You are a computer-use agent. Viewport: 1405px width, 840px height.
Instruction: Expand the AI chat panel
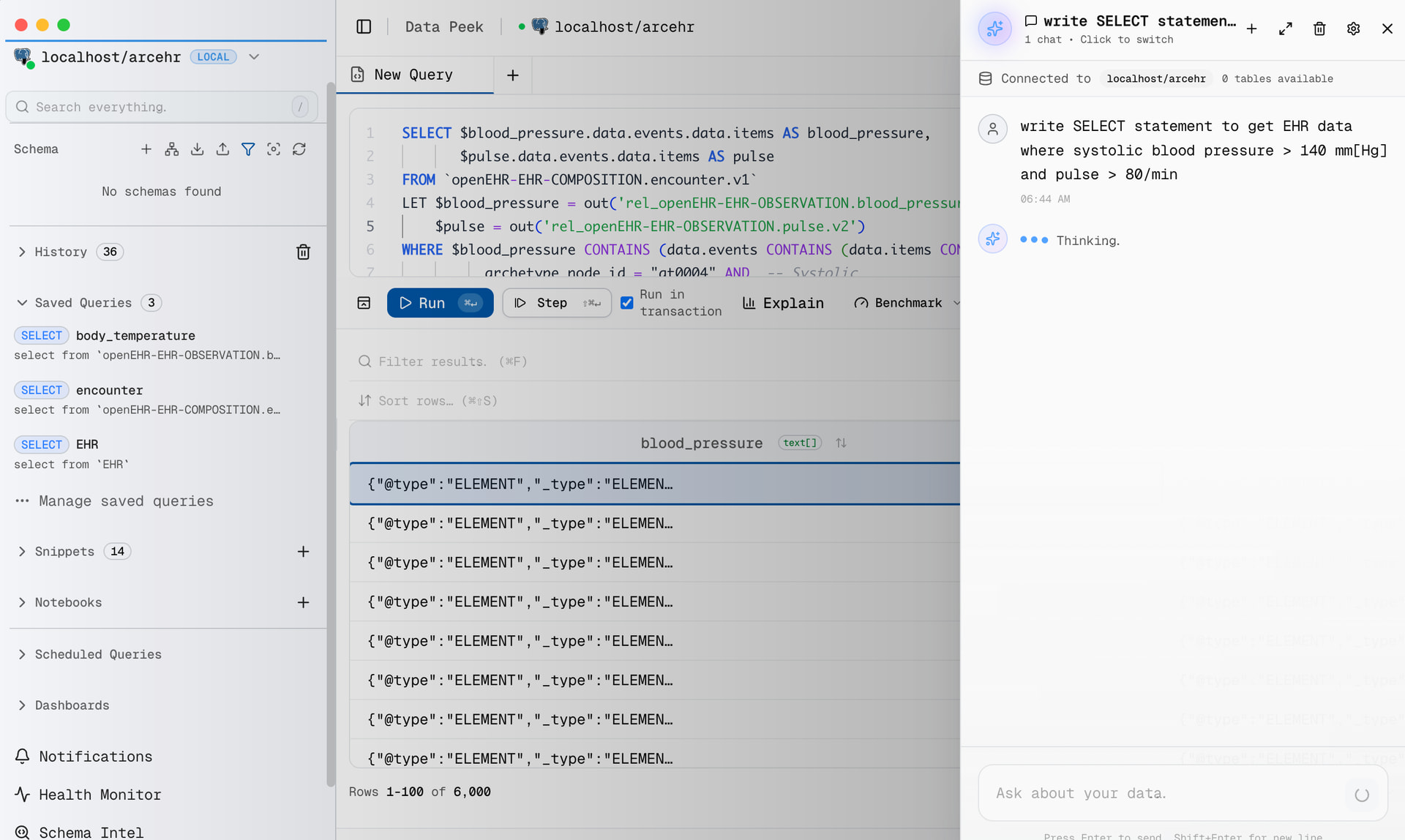click(x=1286, y=29)
